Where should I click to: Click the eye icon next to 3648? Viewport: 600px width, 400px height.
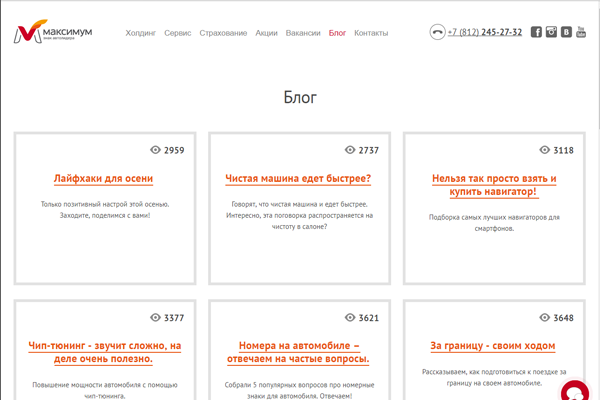[544, 318]
